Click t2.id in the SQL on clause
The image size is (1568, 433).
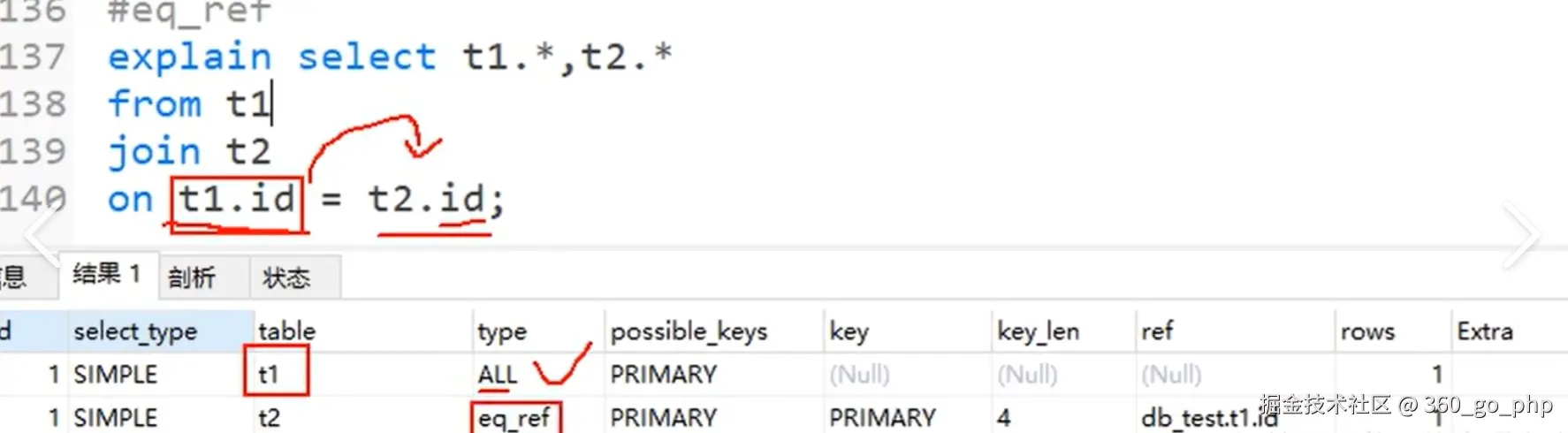[x=427, y=199]
